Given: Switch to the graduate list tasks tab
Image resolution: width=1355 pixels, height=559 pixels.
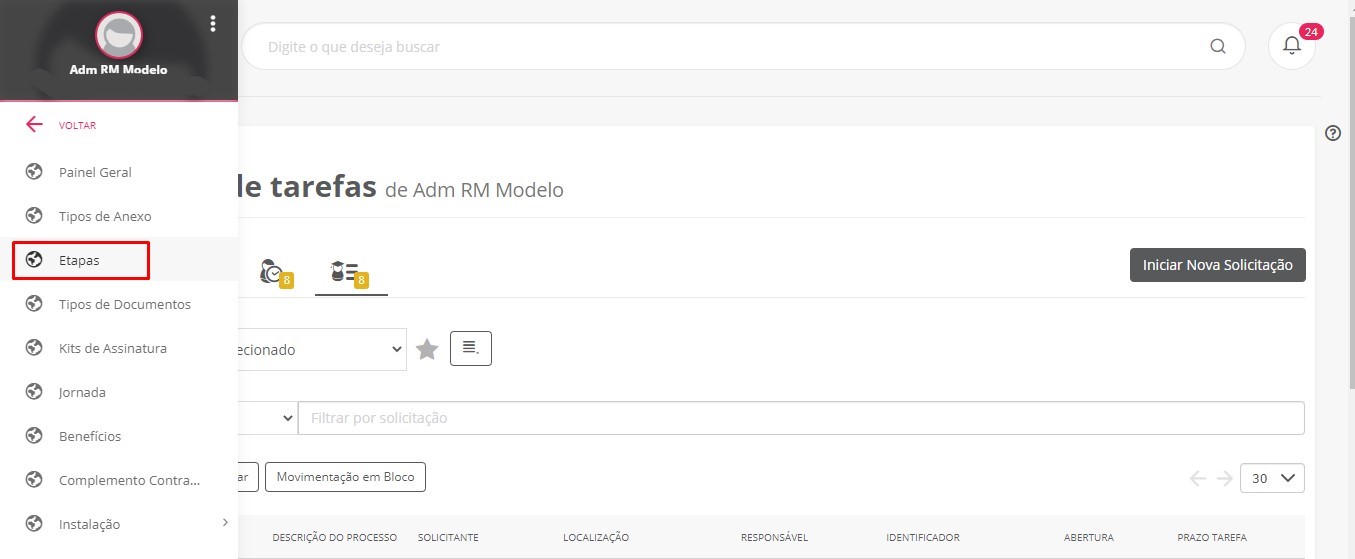Looking at the screenshot, I should (x=351, y=272).
